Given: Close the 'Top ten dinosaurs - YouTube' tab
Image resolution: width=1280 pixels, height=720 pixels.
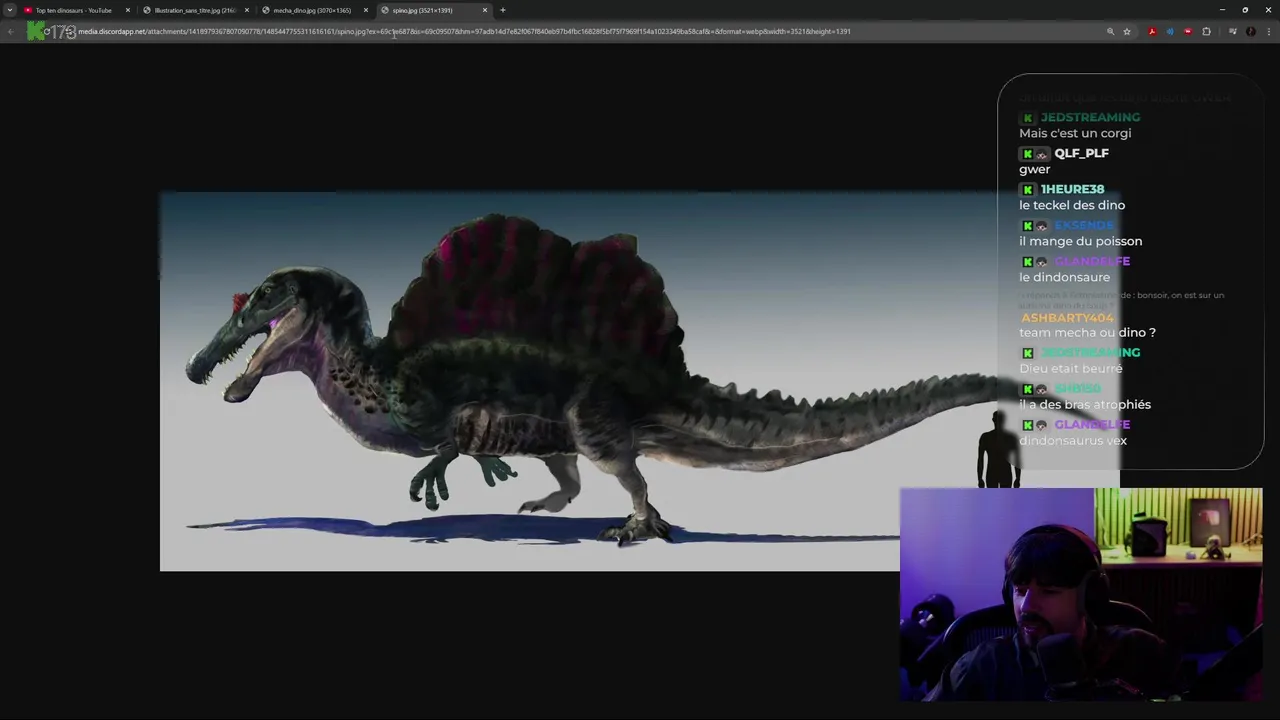Looking at the screenshot, I should pos(127,10).
